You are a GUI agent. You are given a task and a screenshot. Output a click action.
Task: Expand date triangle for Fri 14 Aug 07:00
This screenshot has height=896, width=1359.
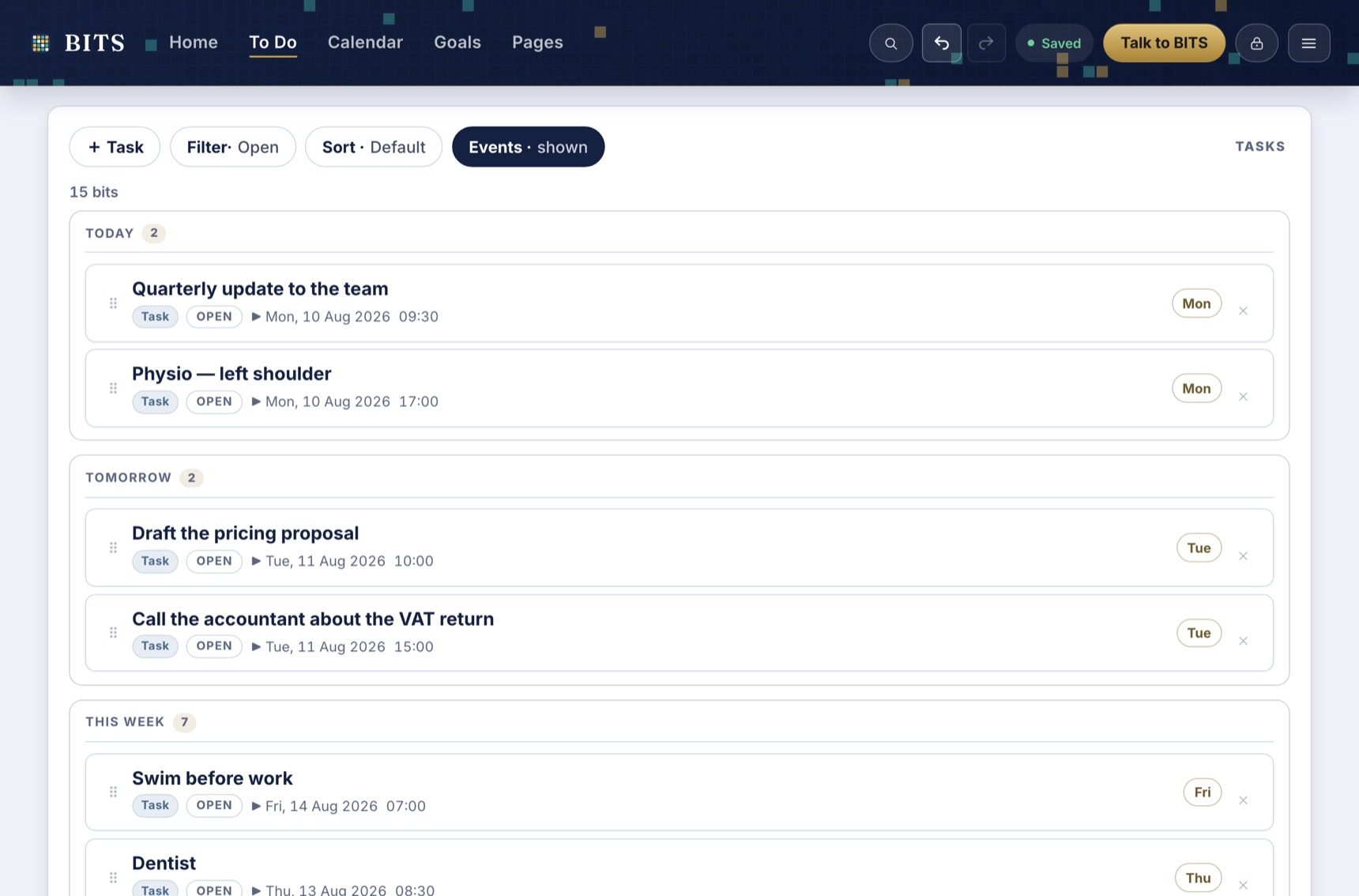256,806
